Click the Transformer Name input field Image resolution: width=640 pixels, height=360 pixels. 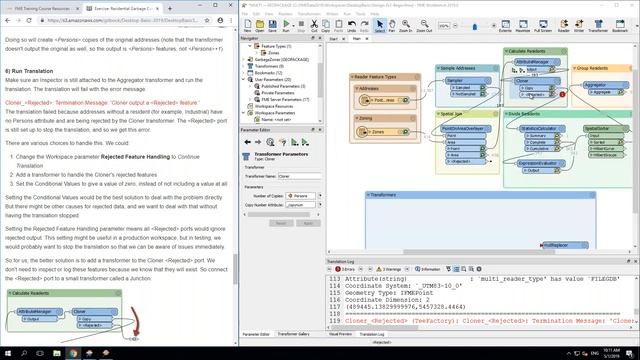(x=300, y=176)
